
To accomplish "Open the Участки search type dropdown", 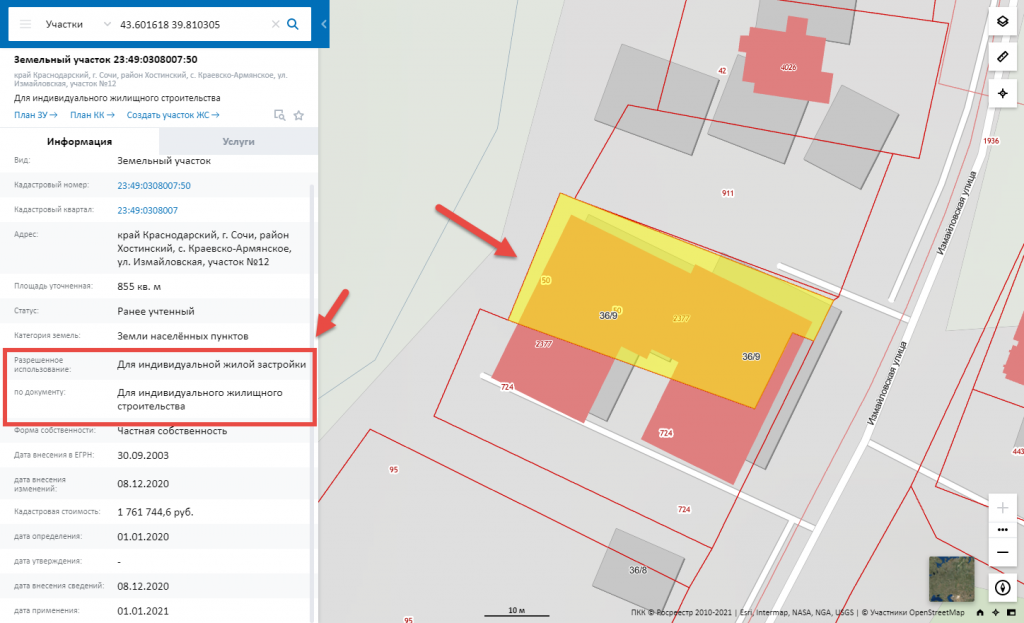I will (x=77, y=24).
